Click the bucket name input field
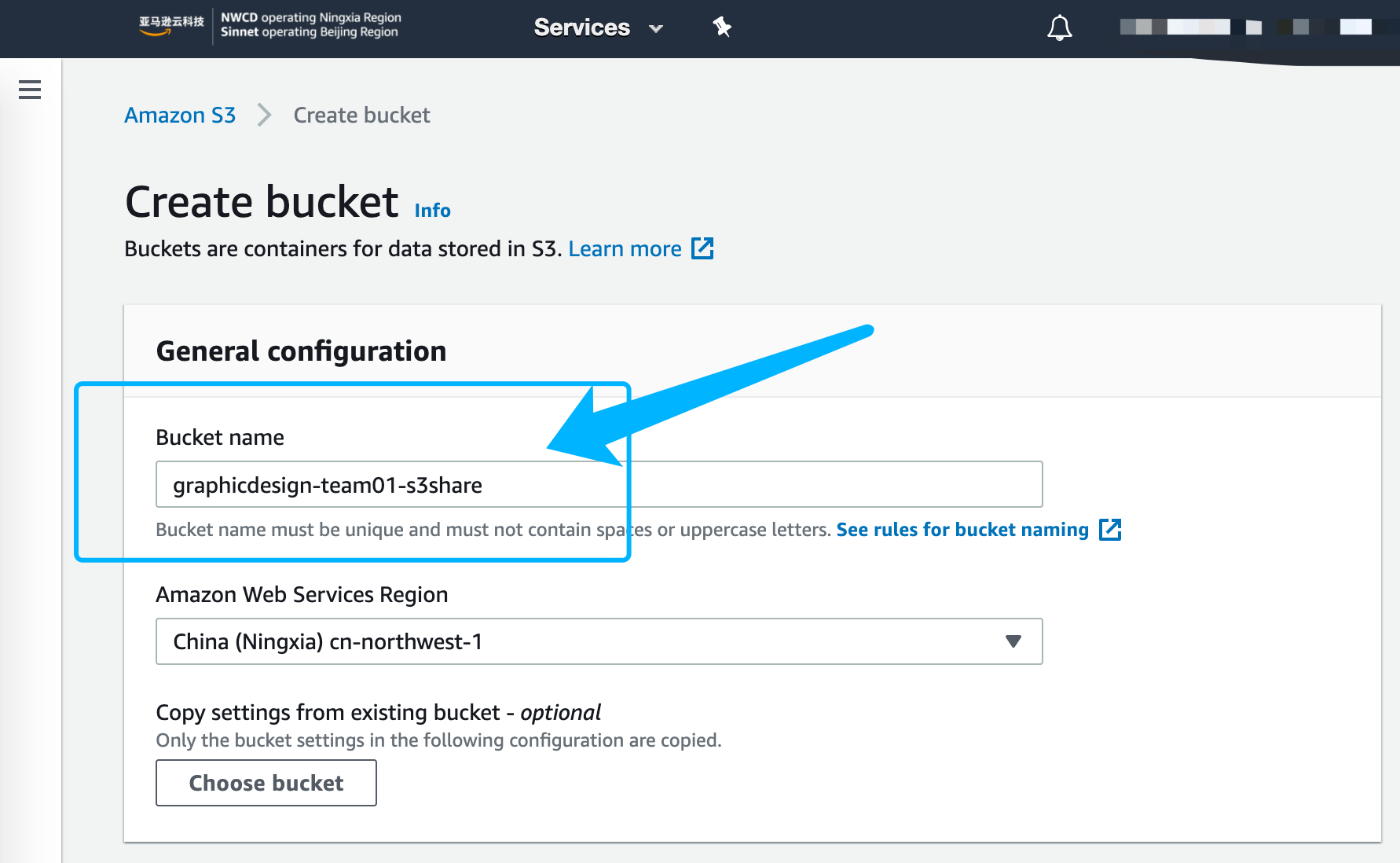Image resolution: width=1400 pixels, height=863 pixels. coord(599,484)
